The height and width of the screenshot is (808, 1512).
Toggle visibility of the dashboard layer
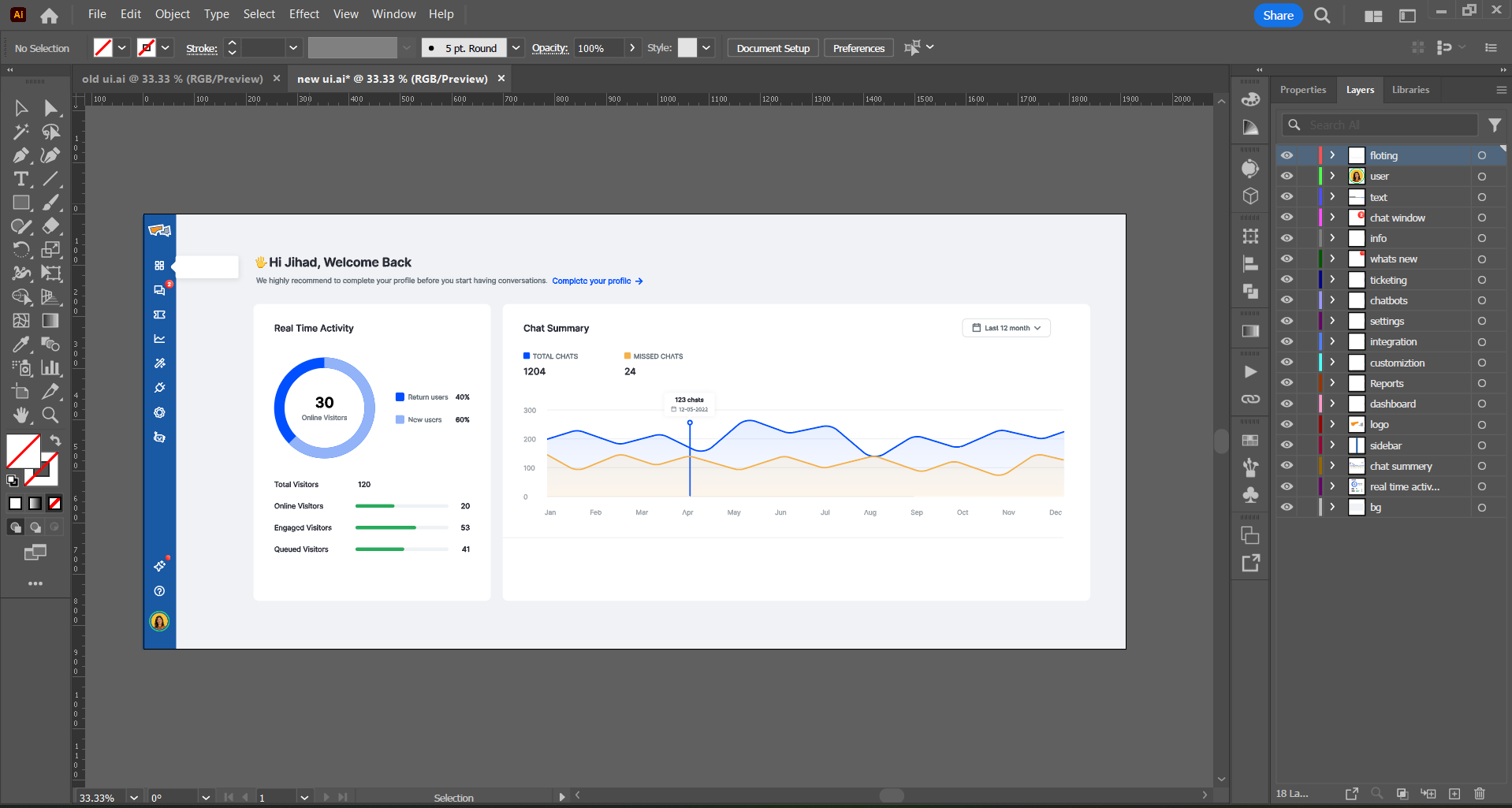point(1287,404)
